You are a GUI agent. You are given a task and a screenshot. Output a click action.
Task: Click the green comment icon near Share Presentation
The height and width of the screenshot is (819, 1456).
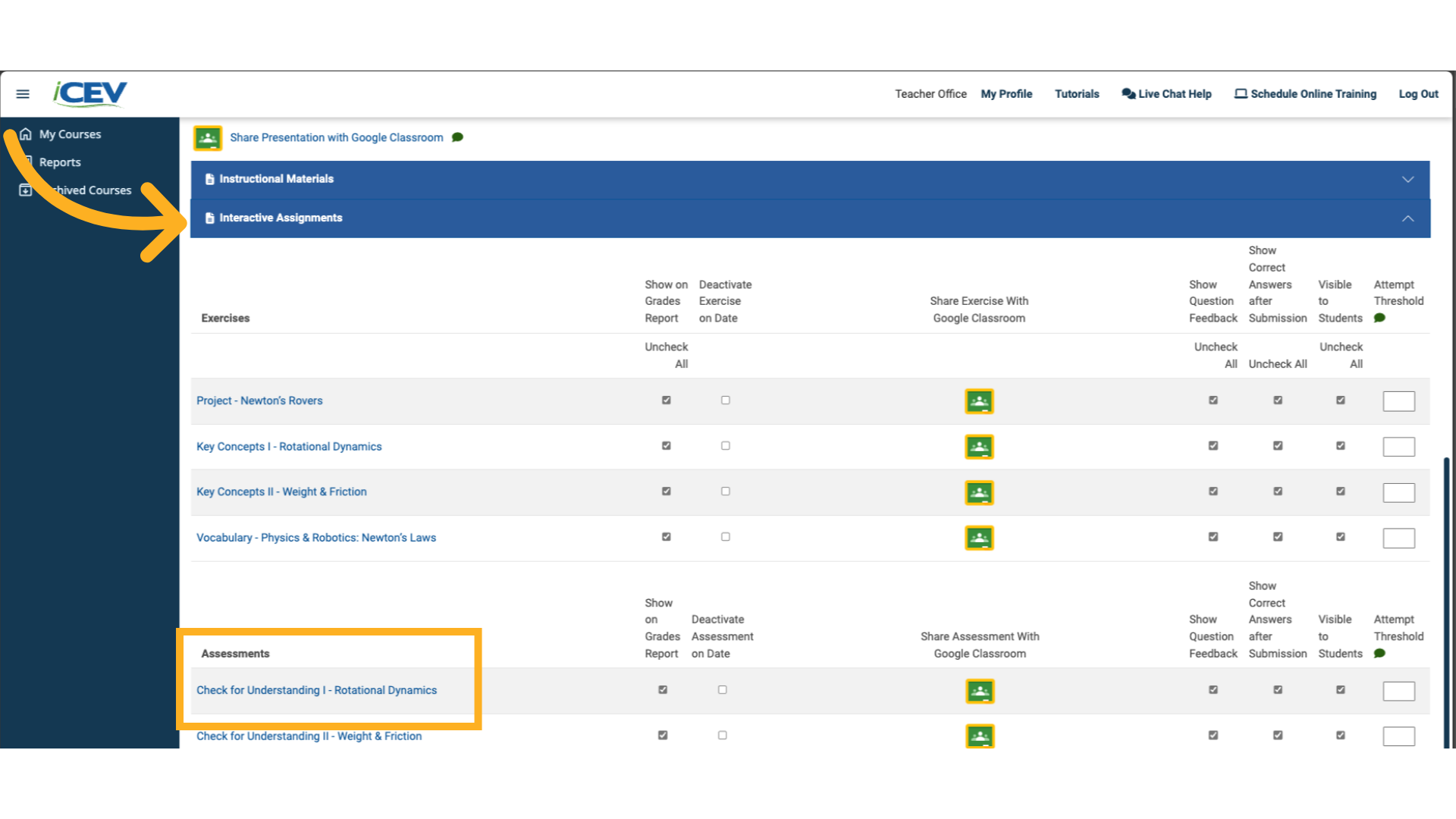[x=457, y=137]
